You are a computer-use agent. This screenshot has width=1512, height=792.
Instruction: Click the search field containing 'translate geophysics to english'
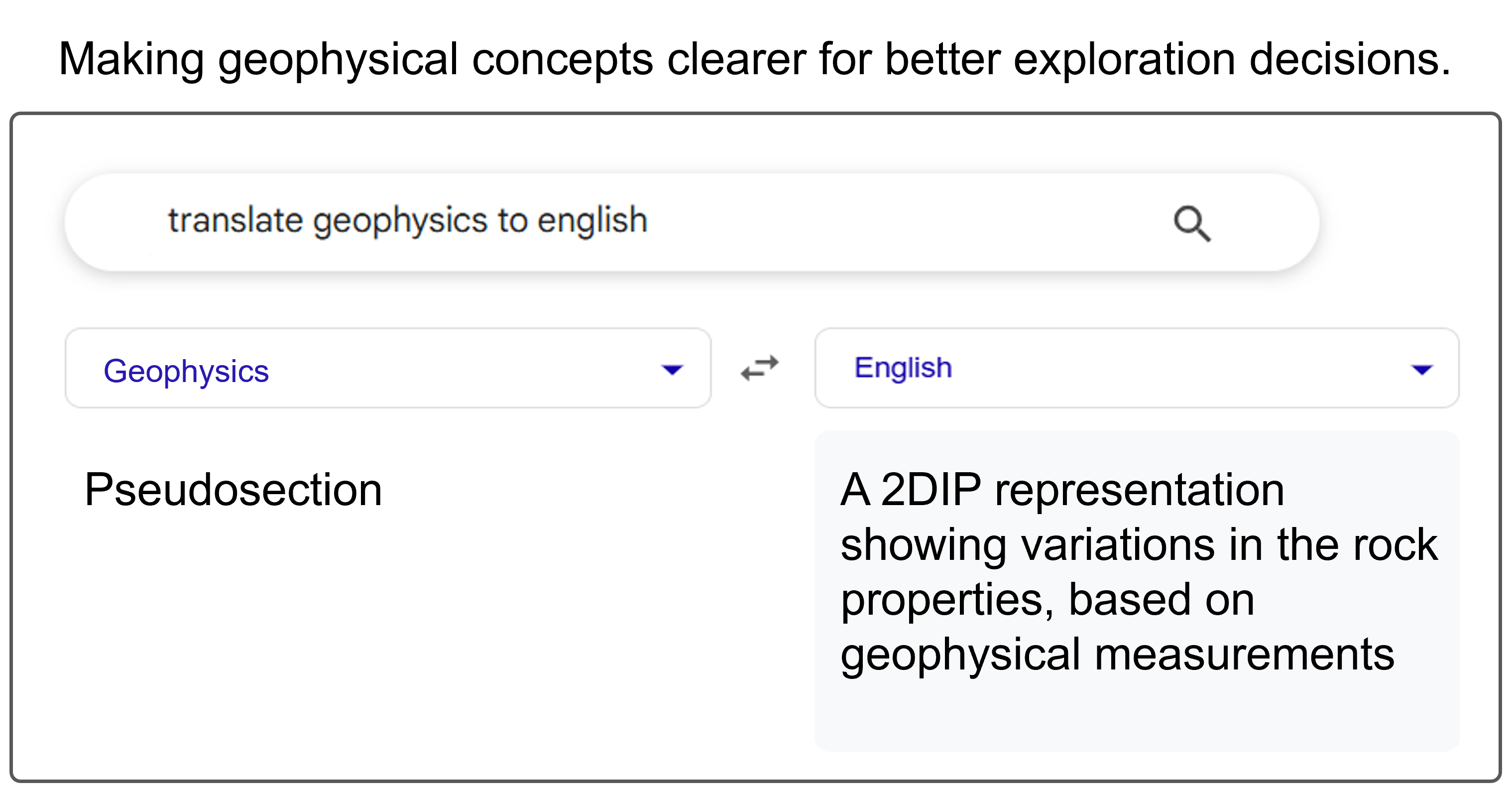pyautogui.click(x=692, y=222)
